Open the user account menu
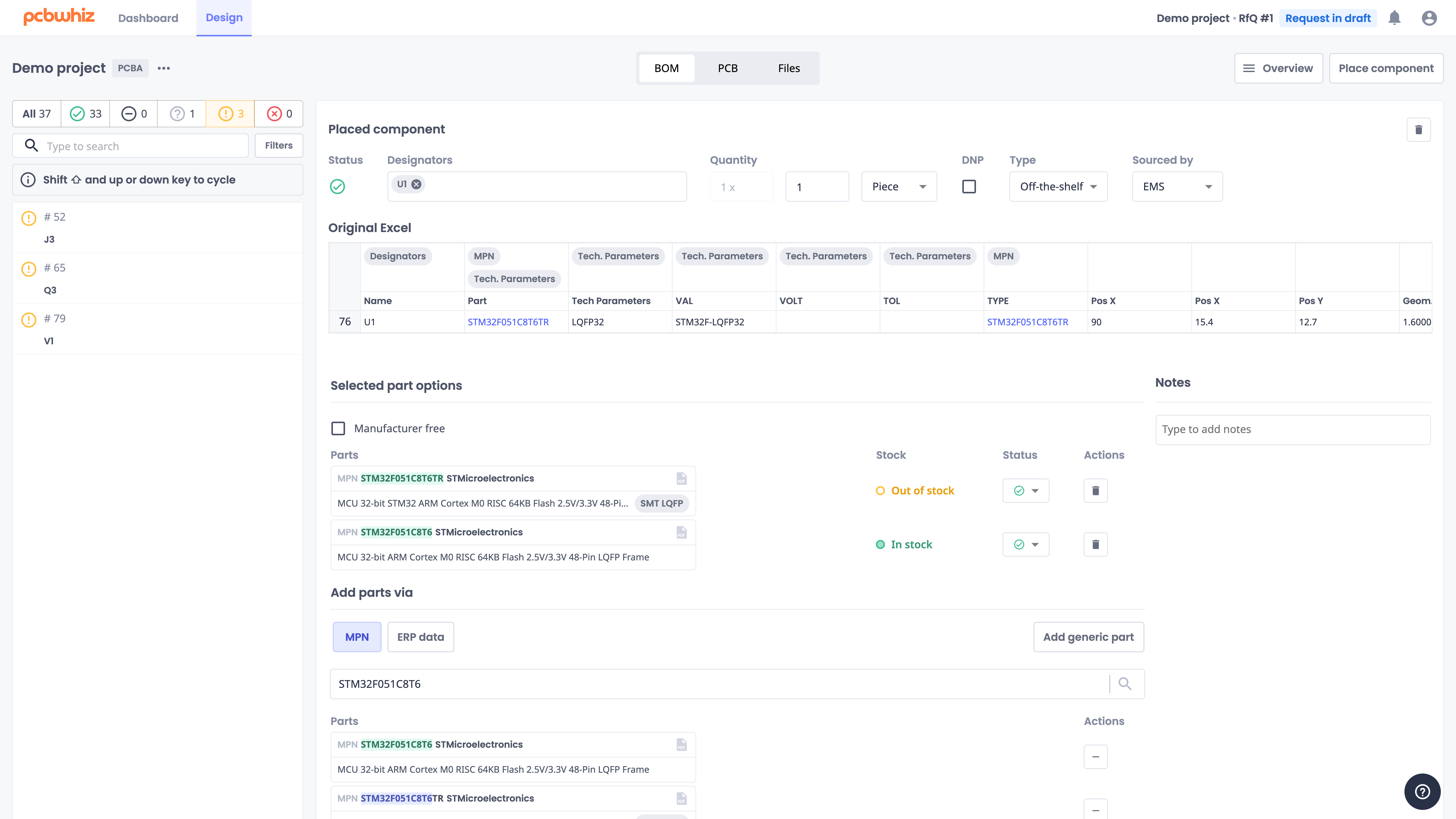The width and height of the screenshot is (1456, 819). point(1429,18)
